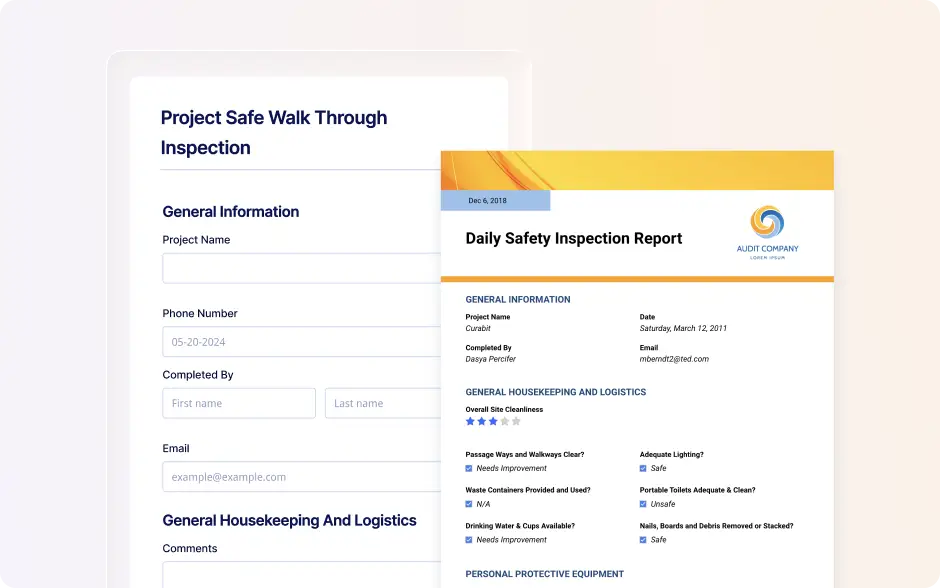
Task: Click the Comments text box
Action: (x=302, y=575)
